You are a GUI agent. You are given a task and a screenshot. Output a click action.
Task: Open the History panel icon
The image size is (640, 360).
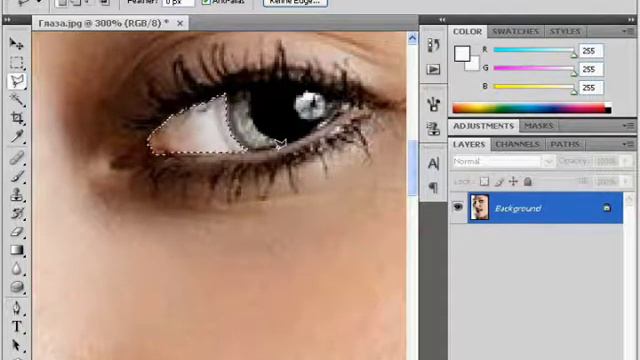tap(433, 45)
